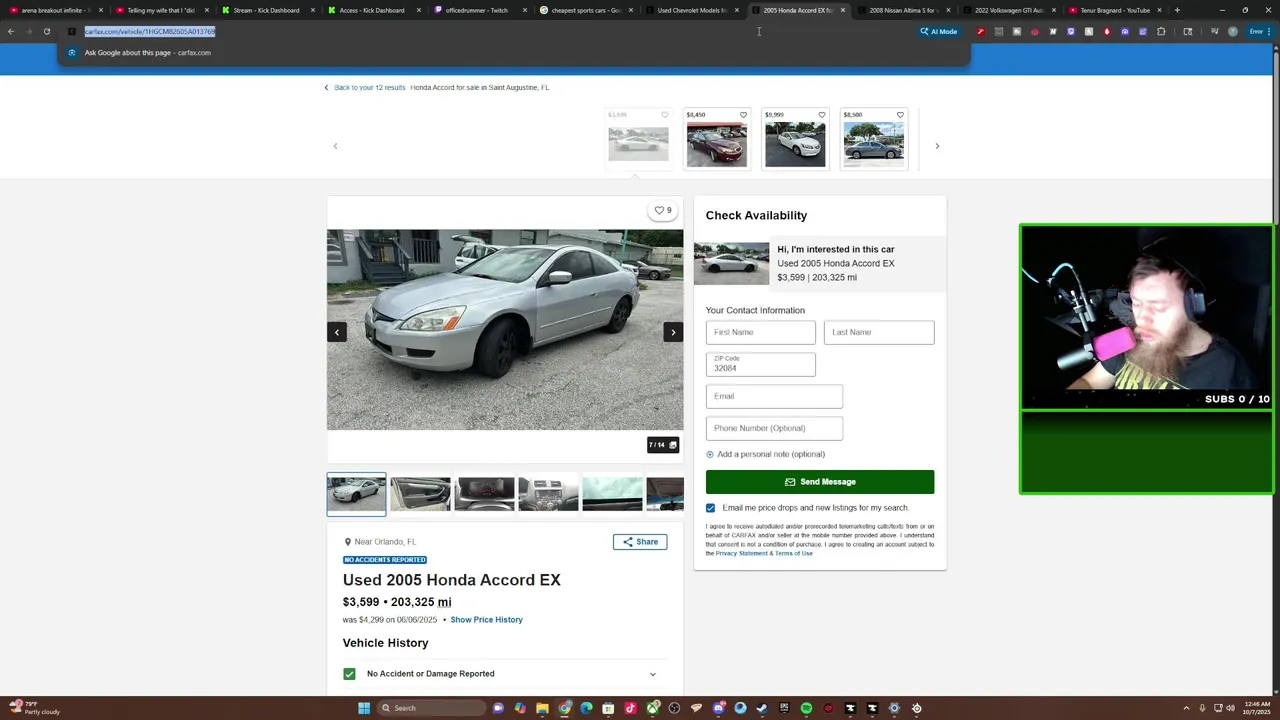Open Show Price History link
The image size is (1280, 720).
click(486, 620)
